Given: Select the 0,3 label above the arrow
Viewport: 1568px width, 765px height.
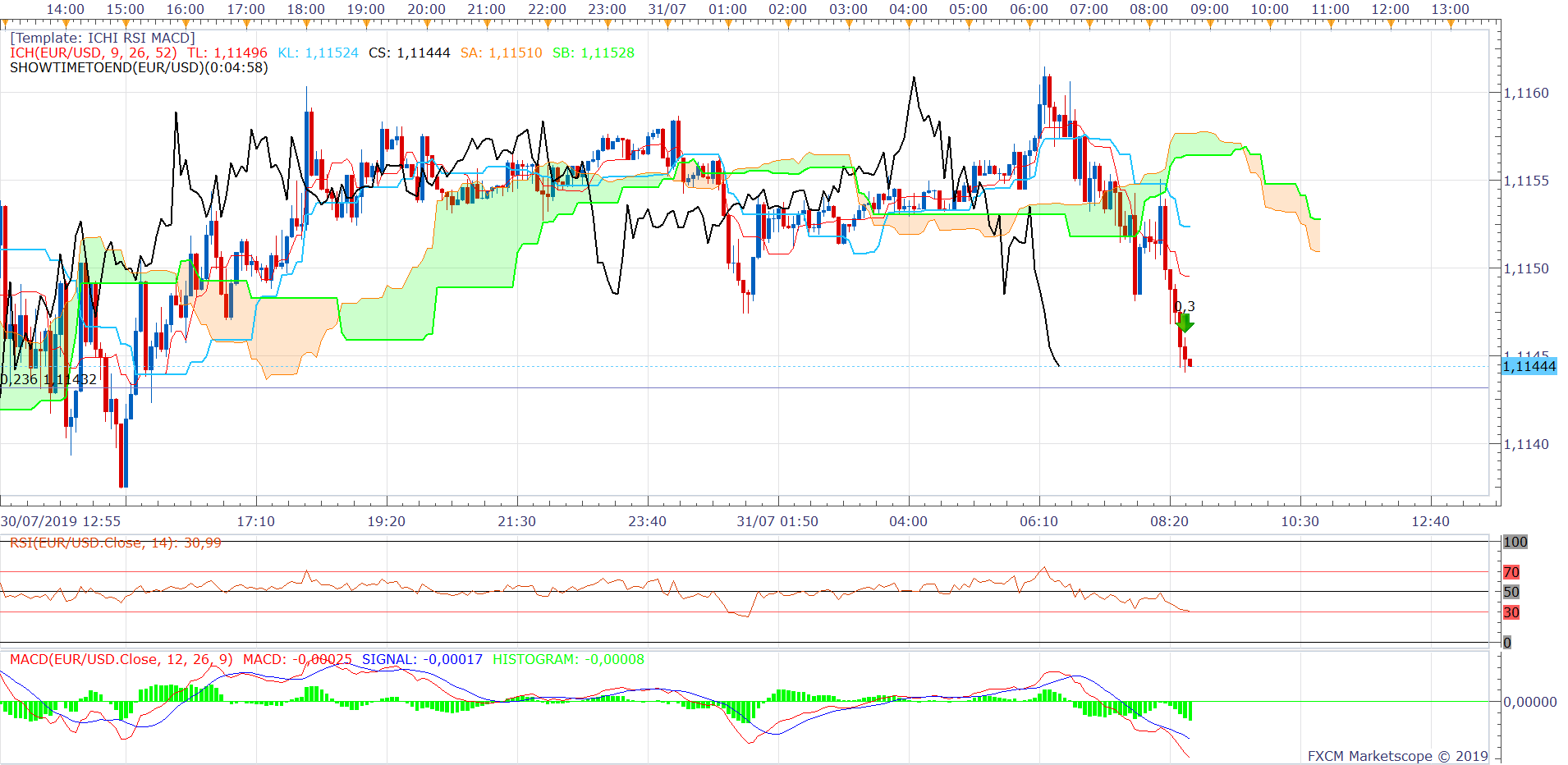Looking at the screenshot, I should [x=1185, y=306].
